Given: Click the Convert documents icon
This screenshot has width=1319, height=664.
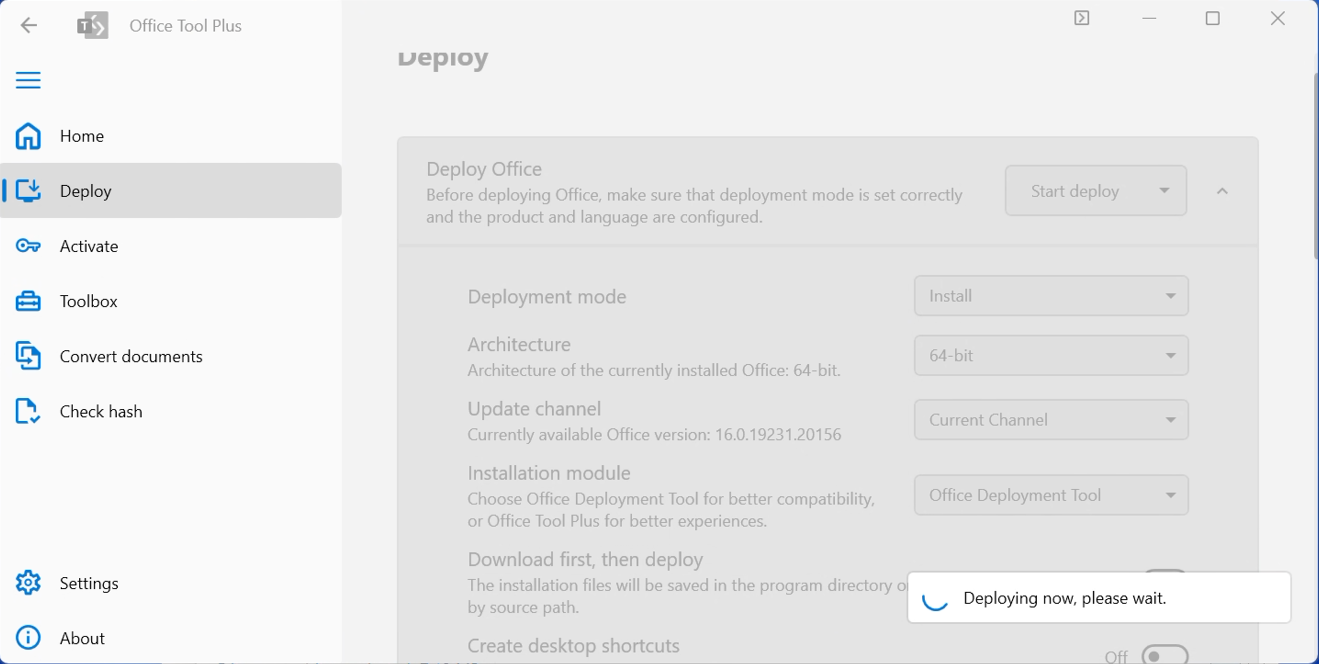Looking at the screenshot, I should coord(28,356).
